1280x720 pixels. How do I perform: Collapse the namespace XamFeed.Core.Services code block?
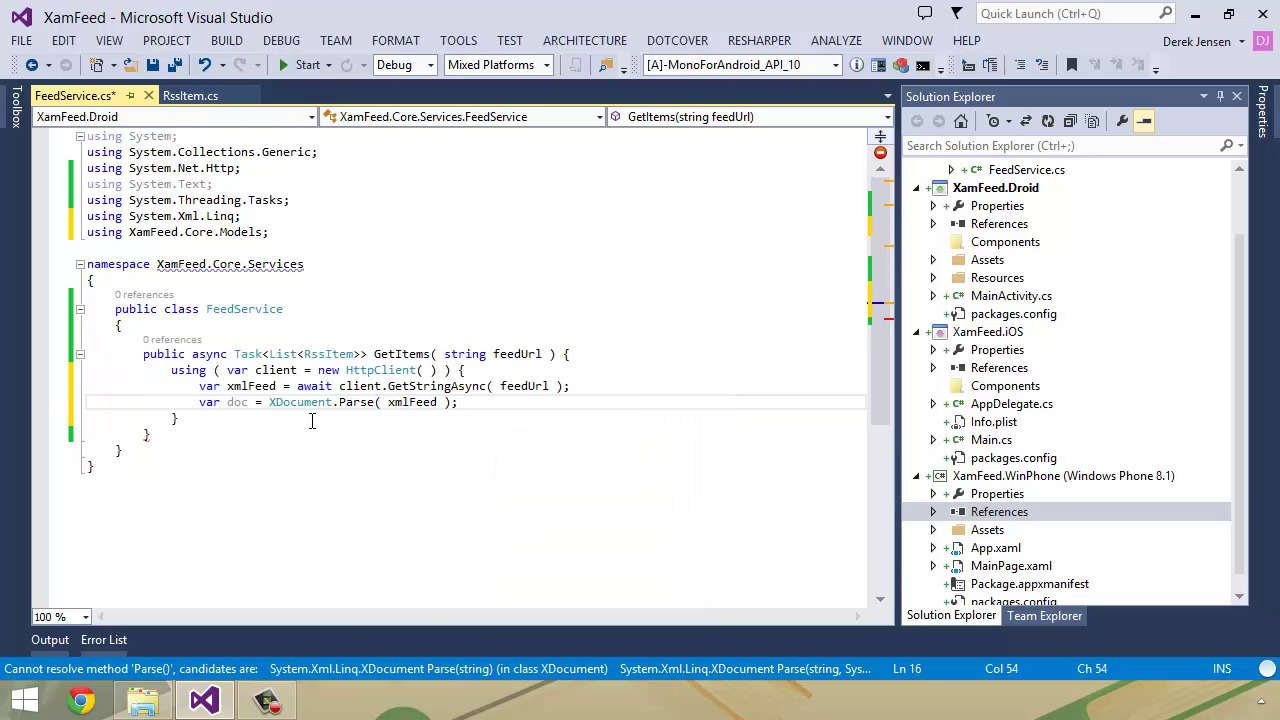80,264
